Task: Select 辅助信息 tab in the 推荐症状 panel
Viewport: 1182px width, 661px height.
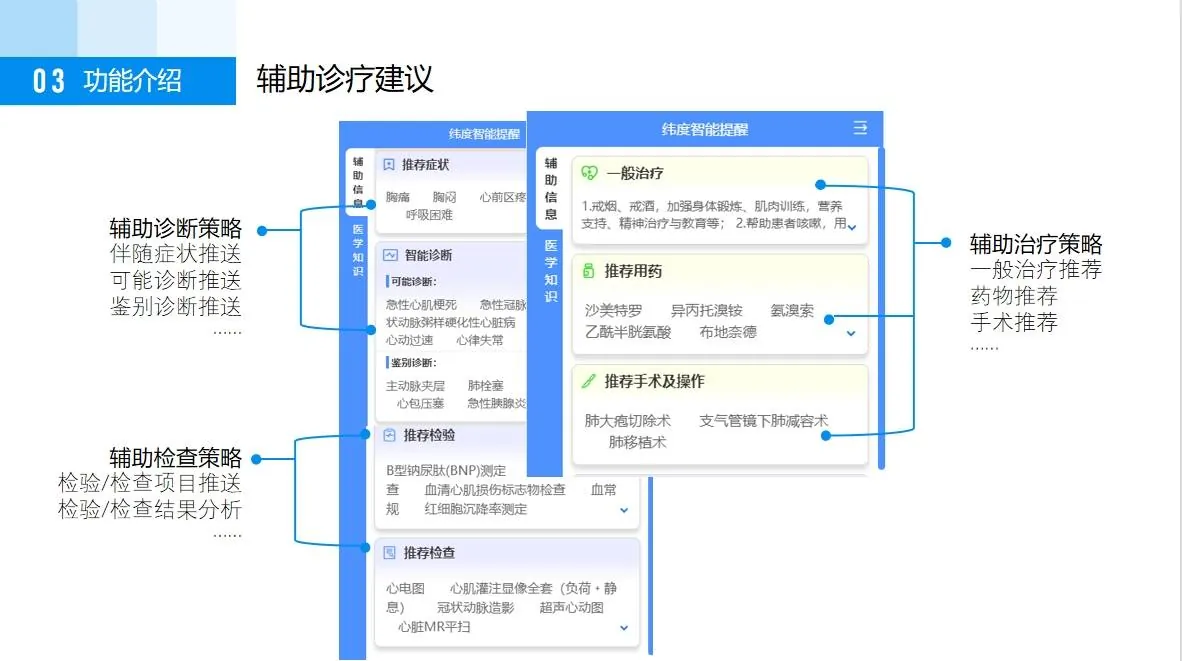Action: click(x=358, y=182)
